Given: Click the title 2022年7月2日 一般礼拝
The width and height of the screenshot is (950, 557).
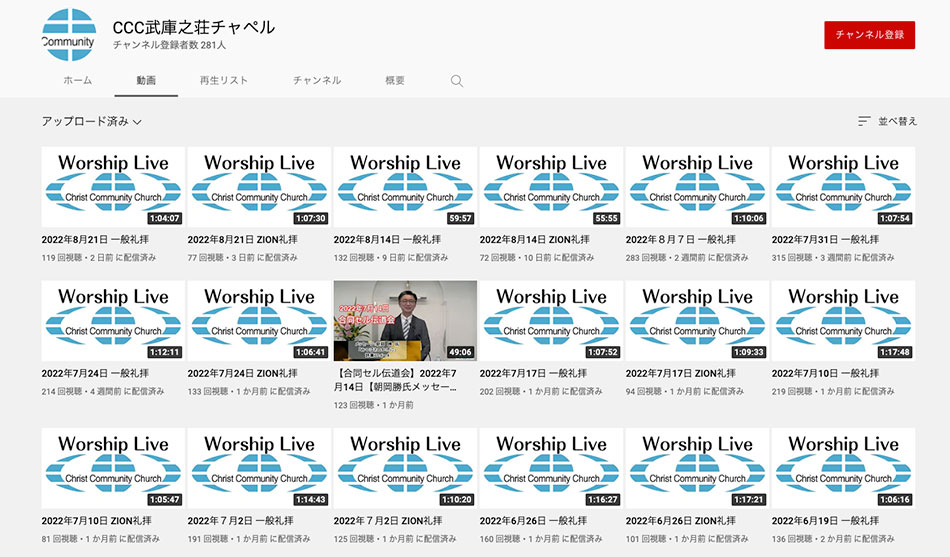Looking at the screenshot, I should click(x=241, y=521).
